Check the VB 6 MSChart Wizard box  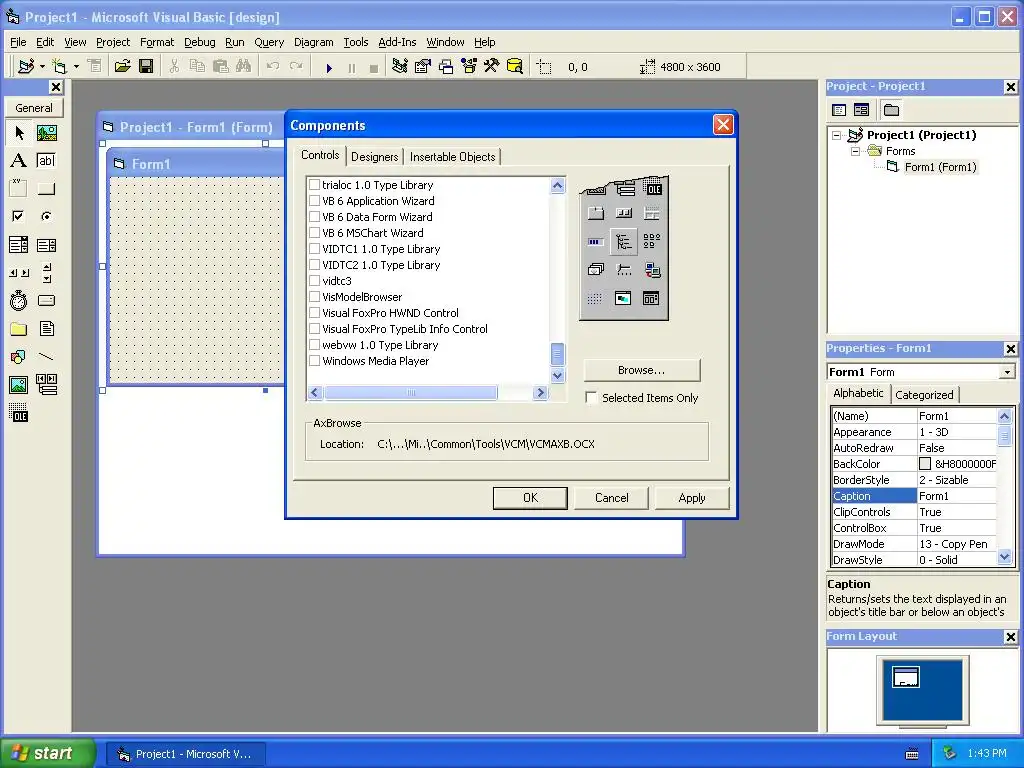click(315, 233)
